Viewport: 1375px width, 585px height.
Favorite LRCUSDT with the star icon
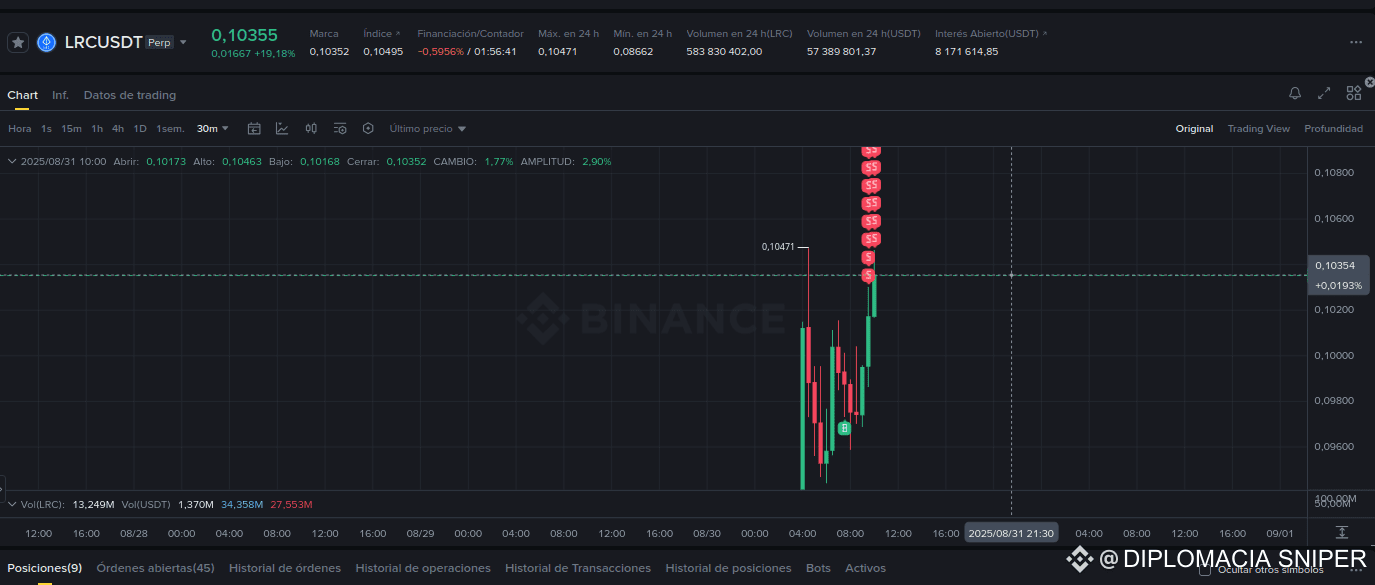coord(18,42)
